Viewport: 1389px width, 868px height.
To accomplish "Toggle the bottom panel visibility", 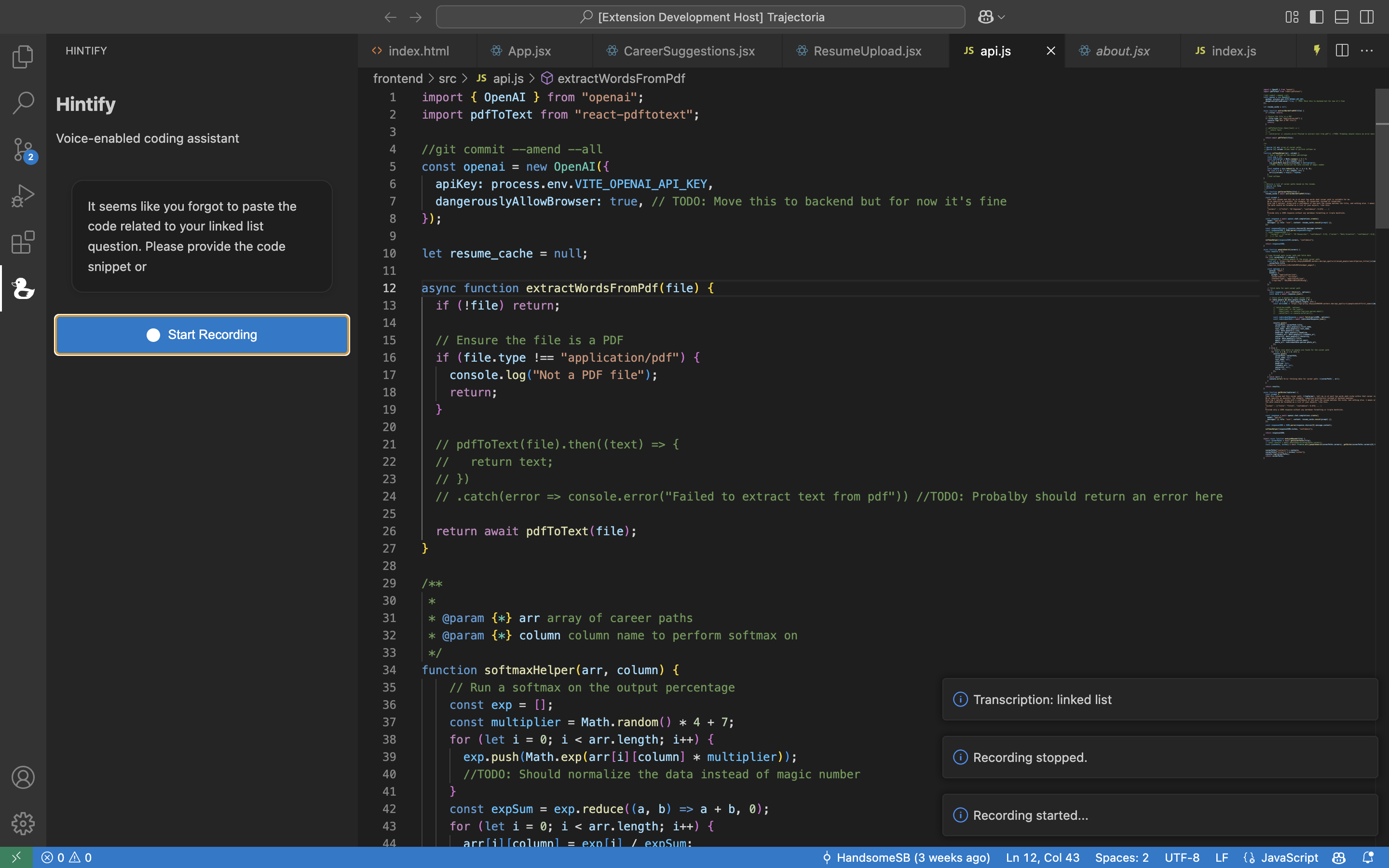I will click(1341, 17).
